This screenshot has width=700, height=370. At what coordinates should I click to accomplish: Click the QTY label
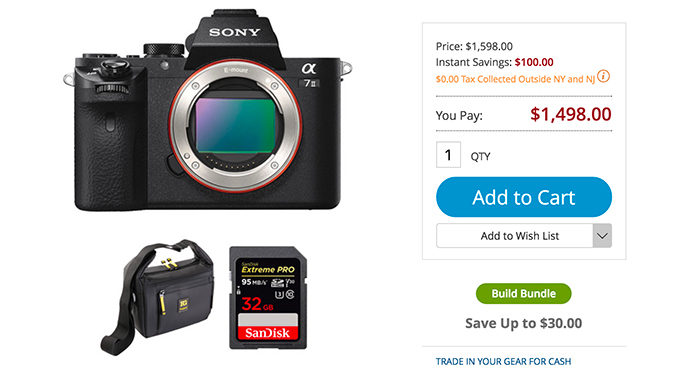pos(480,157)
